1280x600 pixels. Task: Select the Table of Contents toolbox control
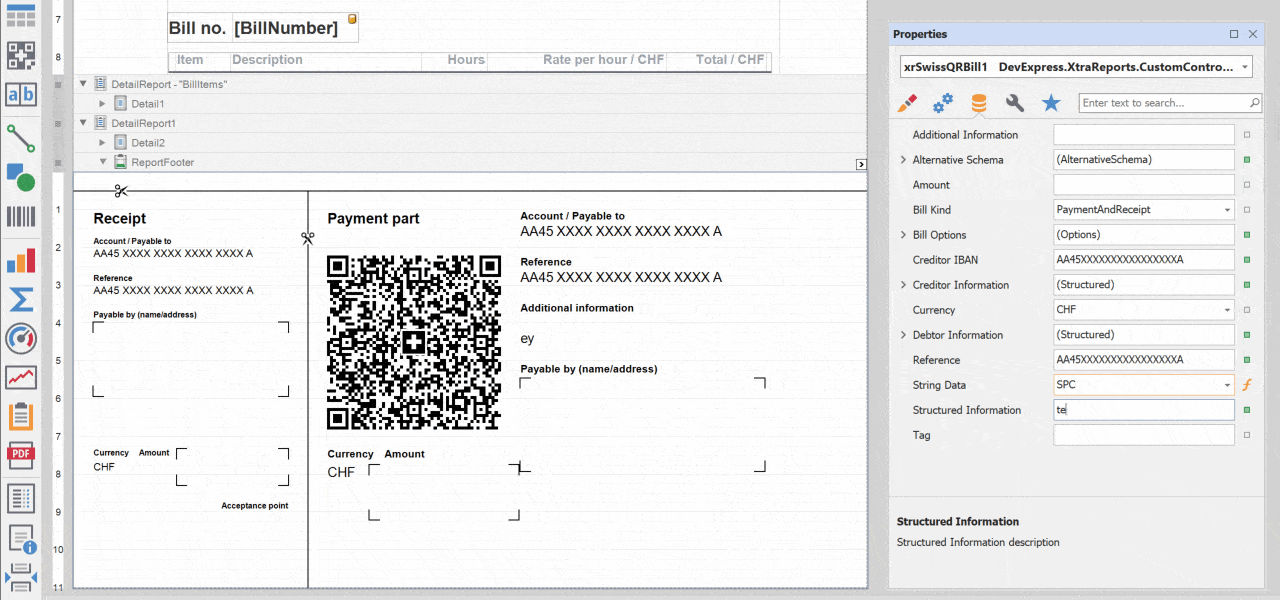(x=21, y=497)
